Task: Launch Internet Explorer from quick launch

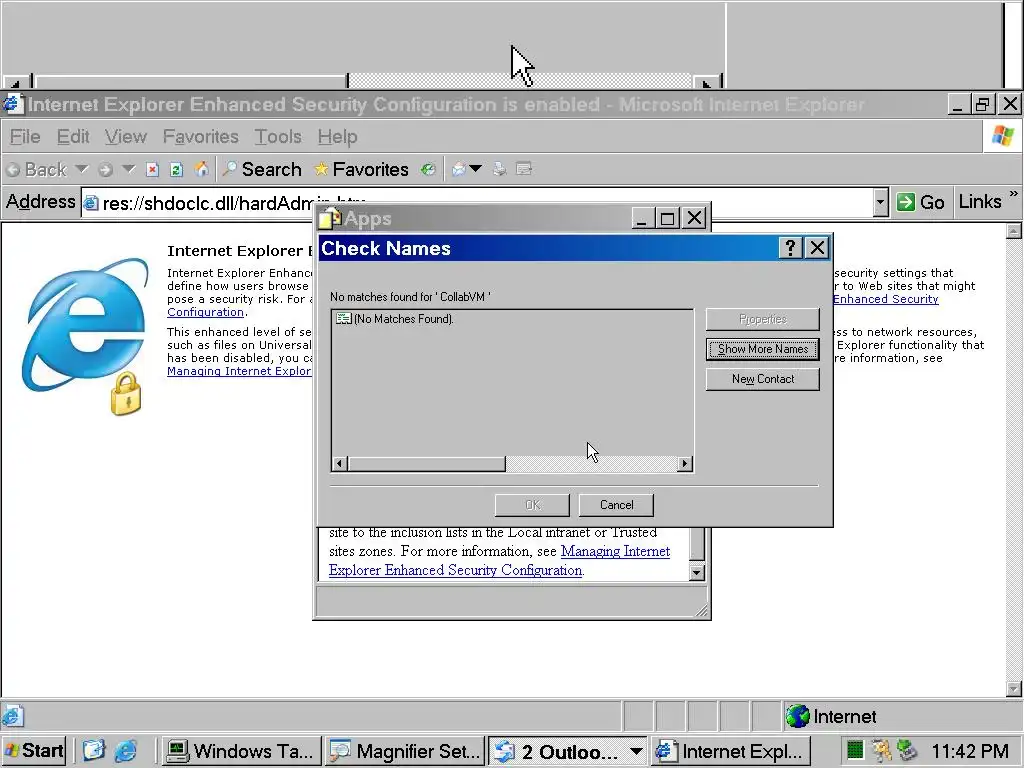Action: click(x=125, y=751)
